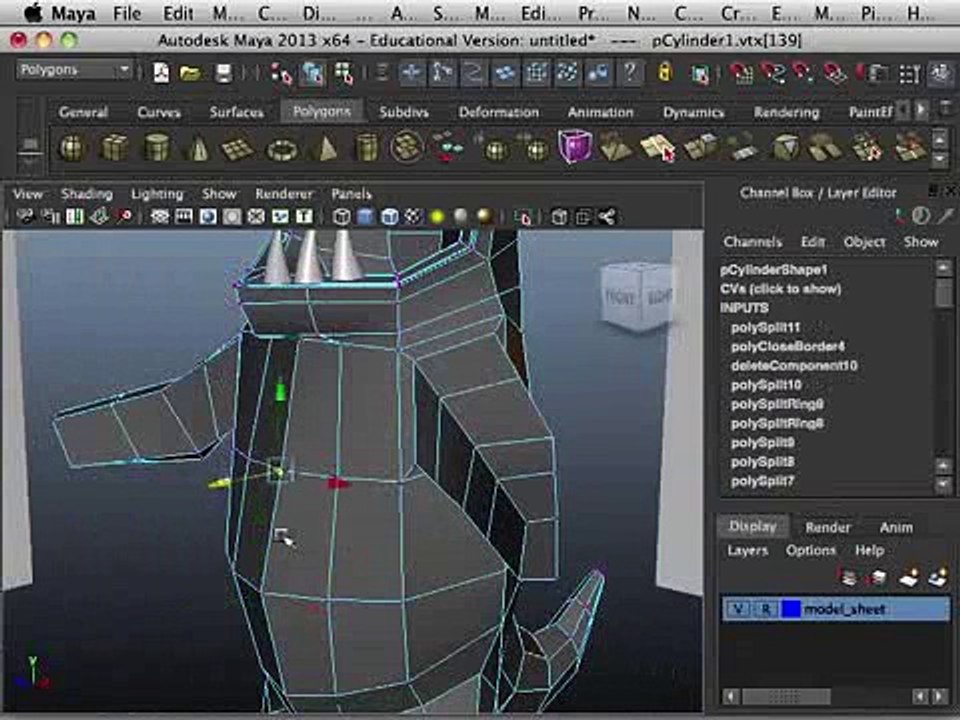Click the Channels menu in Channel Box
Image resolution: width=960 pixels, height=720 pixels.
point(752,242)
